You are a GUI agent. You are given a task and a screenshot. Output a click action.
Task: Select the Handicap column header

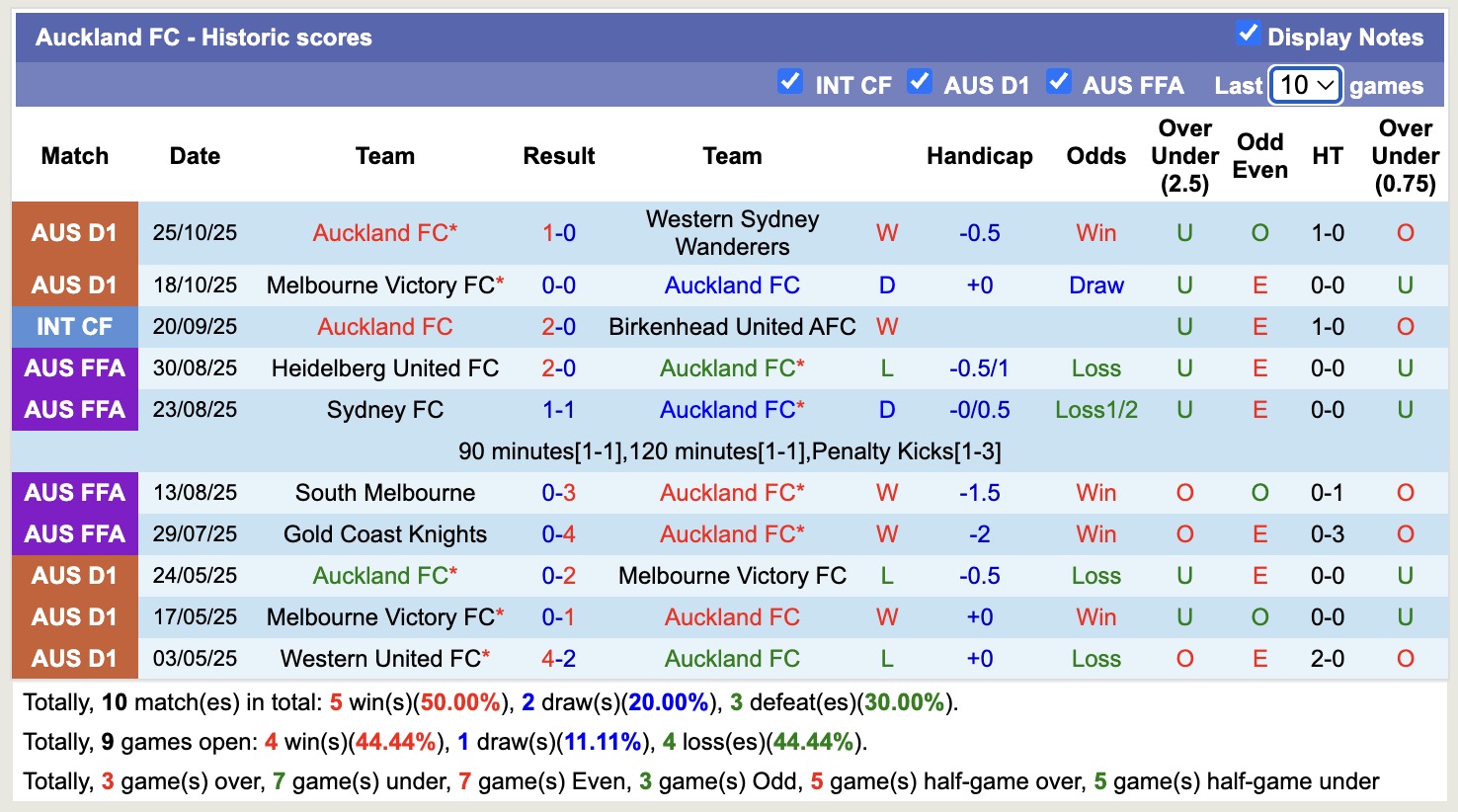tap(979, 155)
